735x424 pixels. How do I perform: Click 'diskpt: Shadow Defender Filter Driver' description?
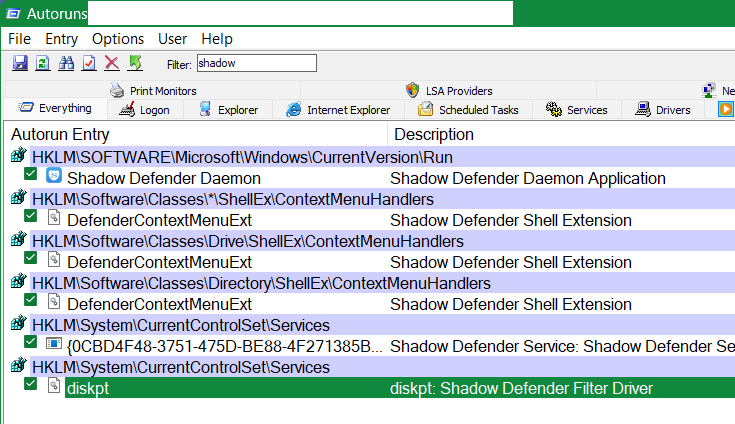[521, 388]
